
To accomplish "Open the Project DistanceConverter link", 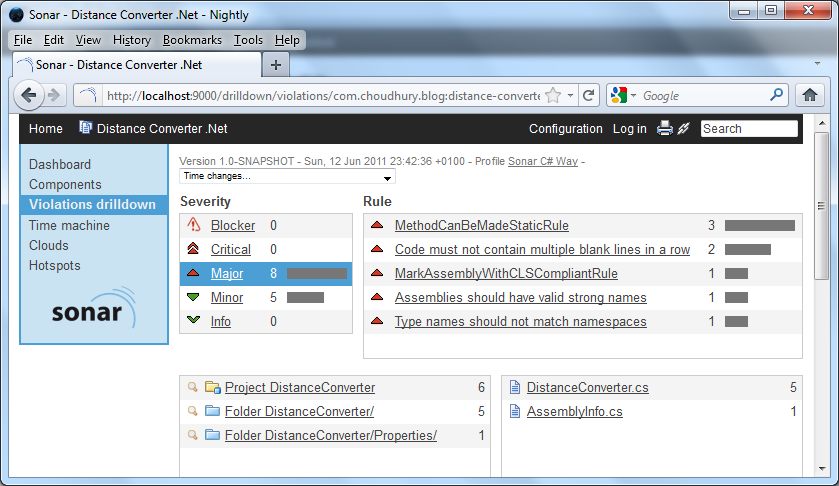I will [x=300, y=387].
